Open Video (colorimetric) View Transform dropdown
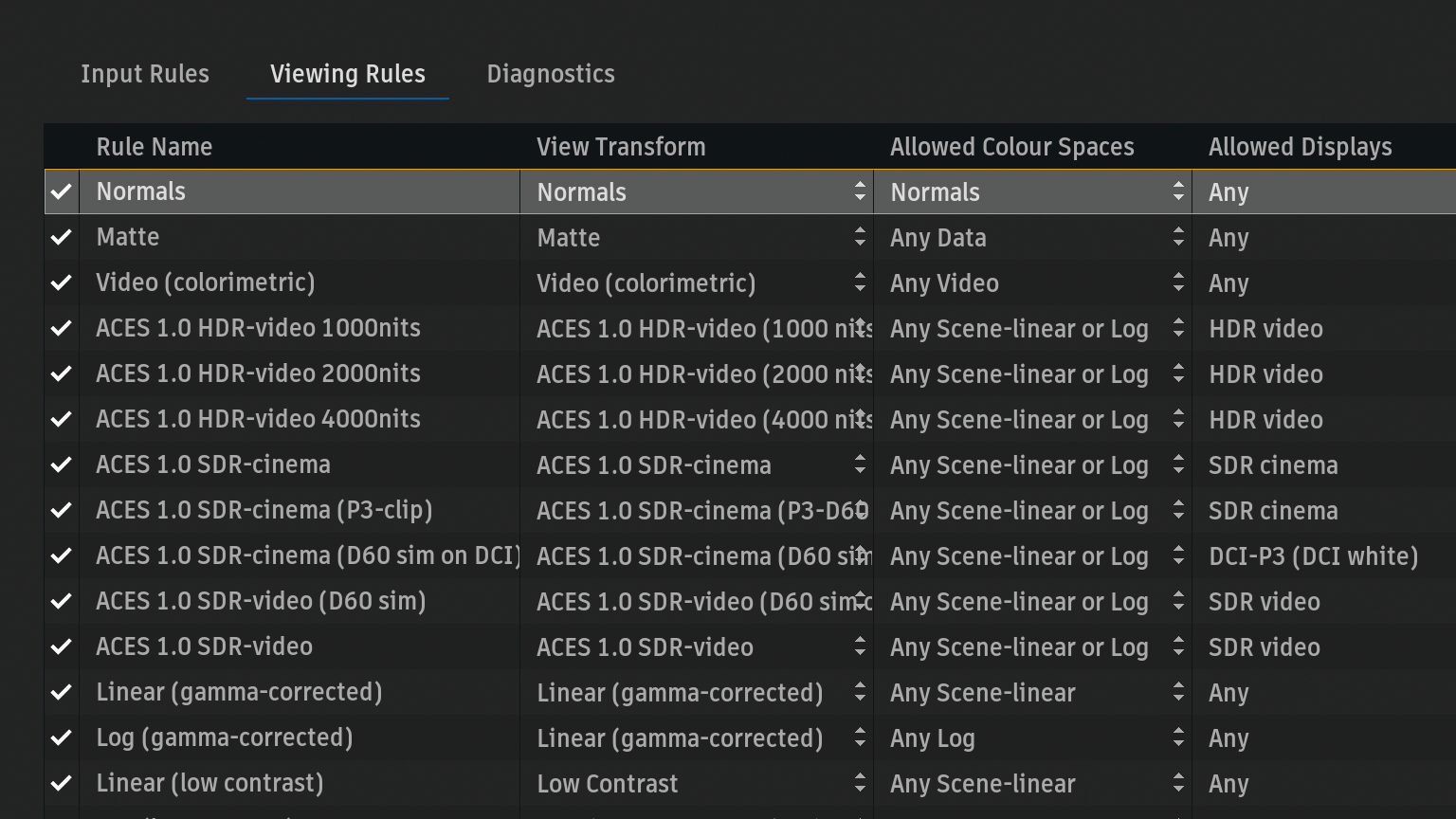The image size is (1456, 819). point(697,282)
